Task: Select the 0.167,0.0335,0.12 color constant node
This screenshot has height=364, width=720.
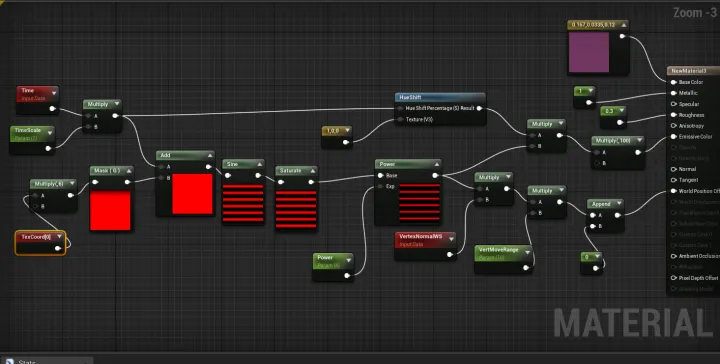Action: (598, 48)
